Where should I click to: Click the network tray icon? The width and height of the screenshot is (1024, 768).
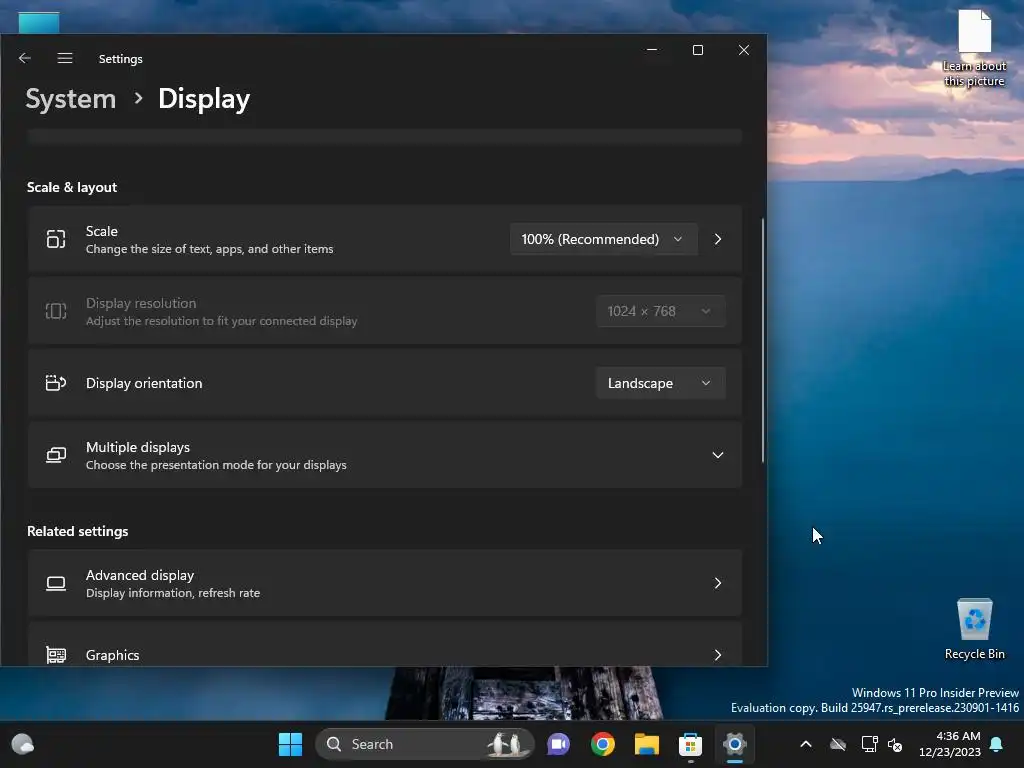coord(869,744)
